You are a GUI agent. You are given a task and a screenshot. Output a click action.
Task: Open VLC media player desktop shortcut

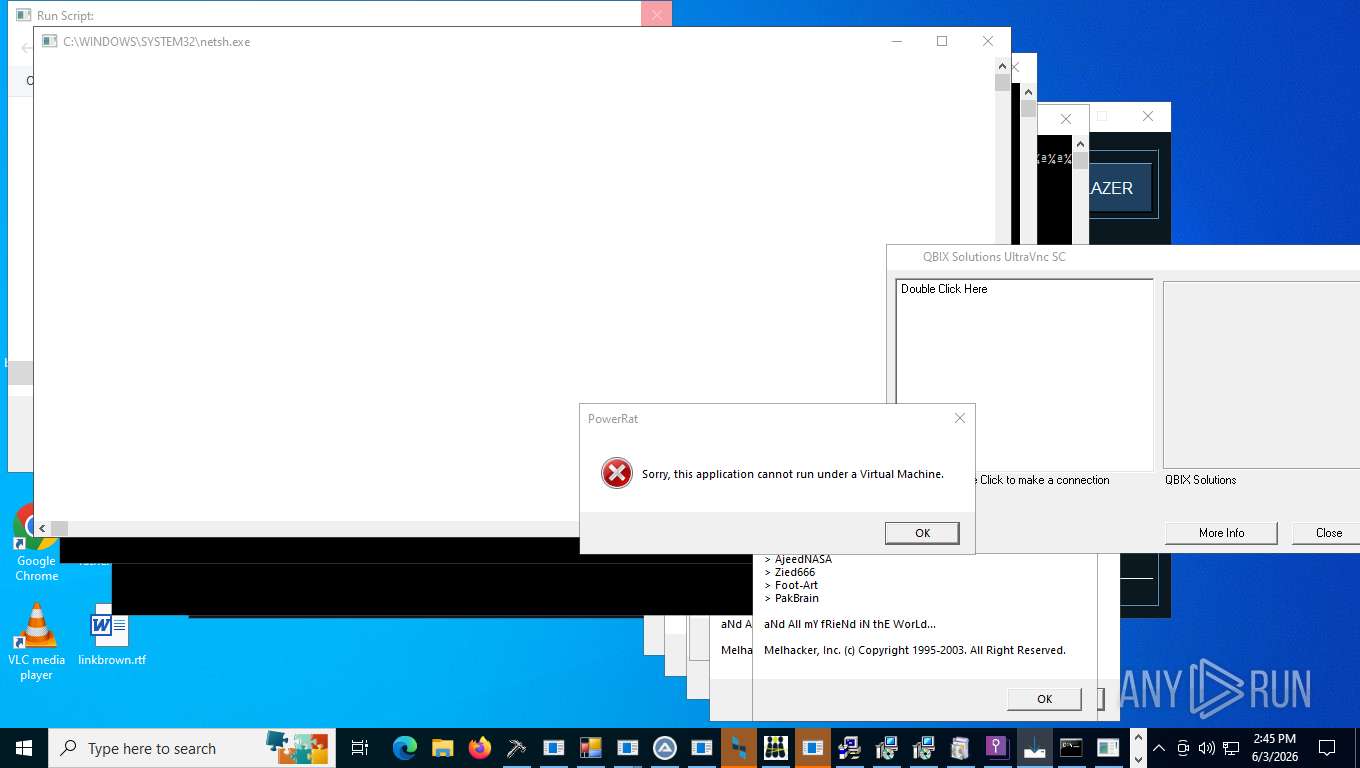36,641
